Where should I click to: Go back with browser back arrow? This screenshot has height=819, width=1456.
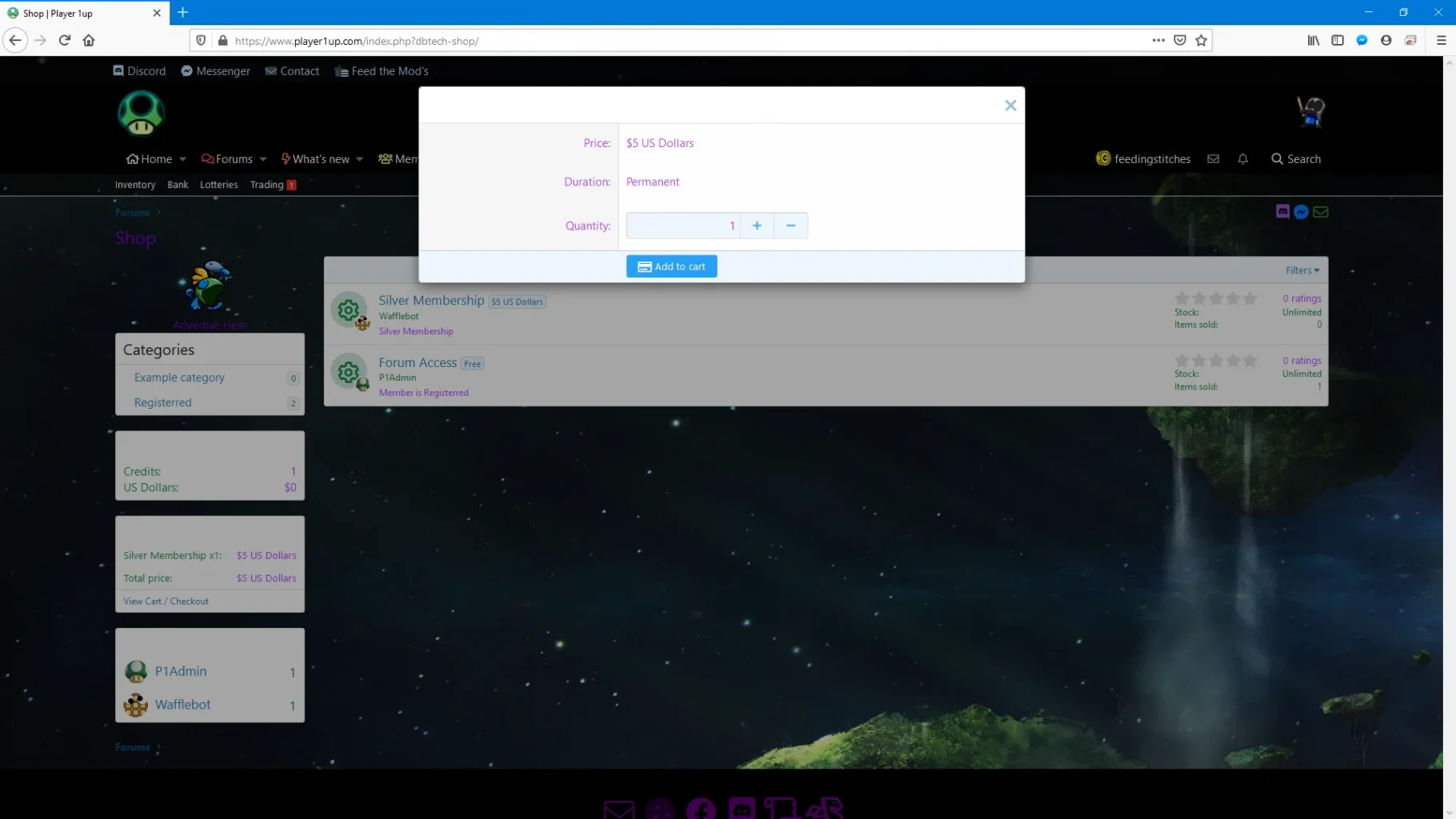coord(15,40)
